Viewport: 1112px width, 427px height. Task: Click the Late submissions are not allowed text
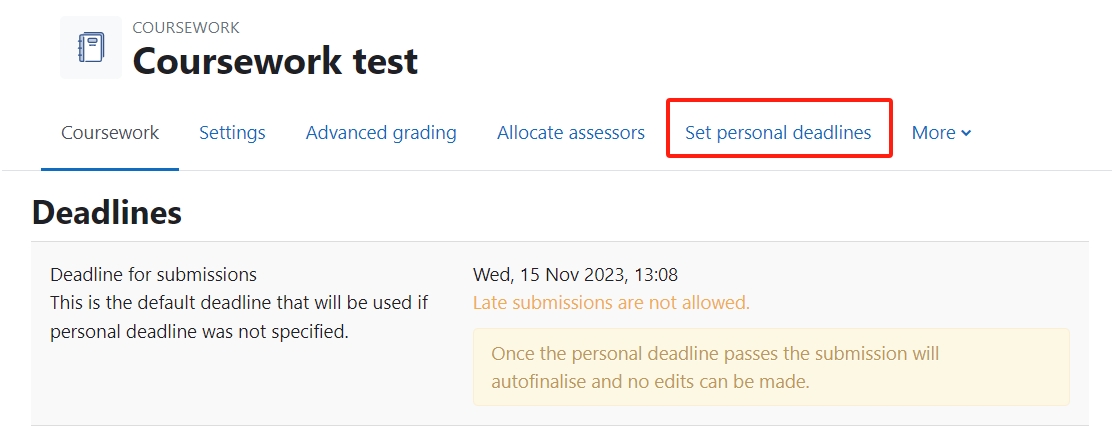[611, 303]
